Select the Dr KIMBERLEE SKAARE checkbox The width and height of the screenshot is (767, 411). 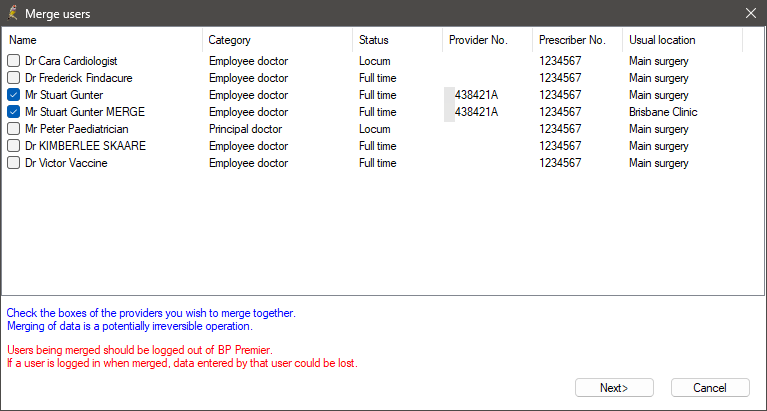(x=14, y=146)
